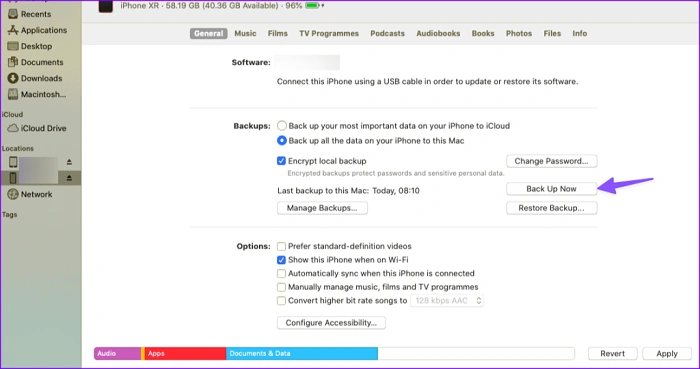Switch to the Books tab

[x=483, y=33]
